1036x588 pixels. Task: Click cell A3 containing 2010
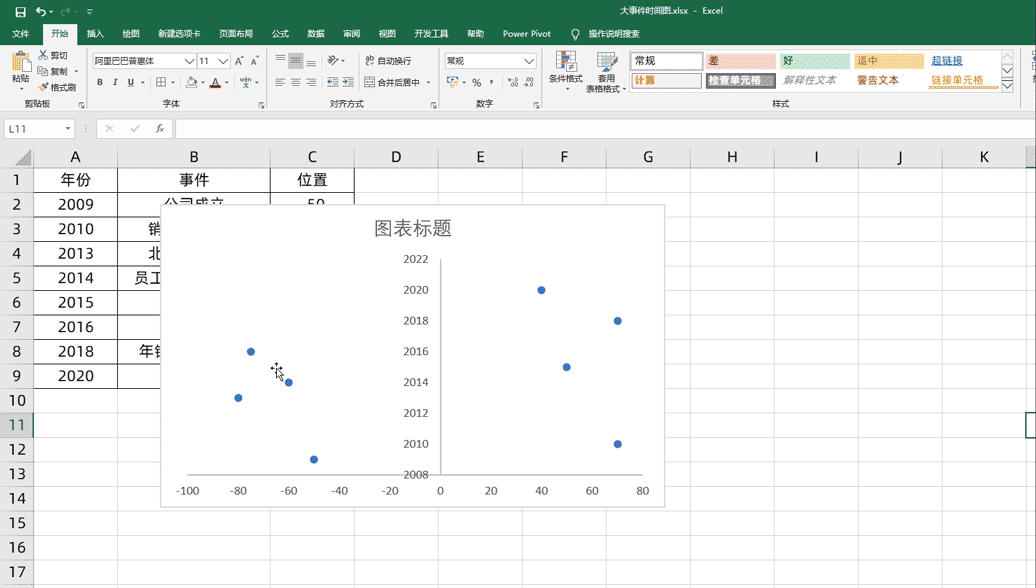pos(75,229)
